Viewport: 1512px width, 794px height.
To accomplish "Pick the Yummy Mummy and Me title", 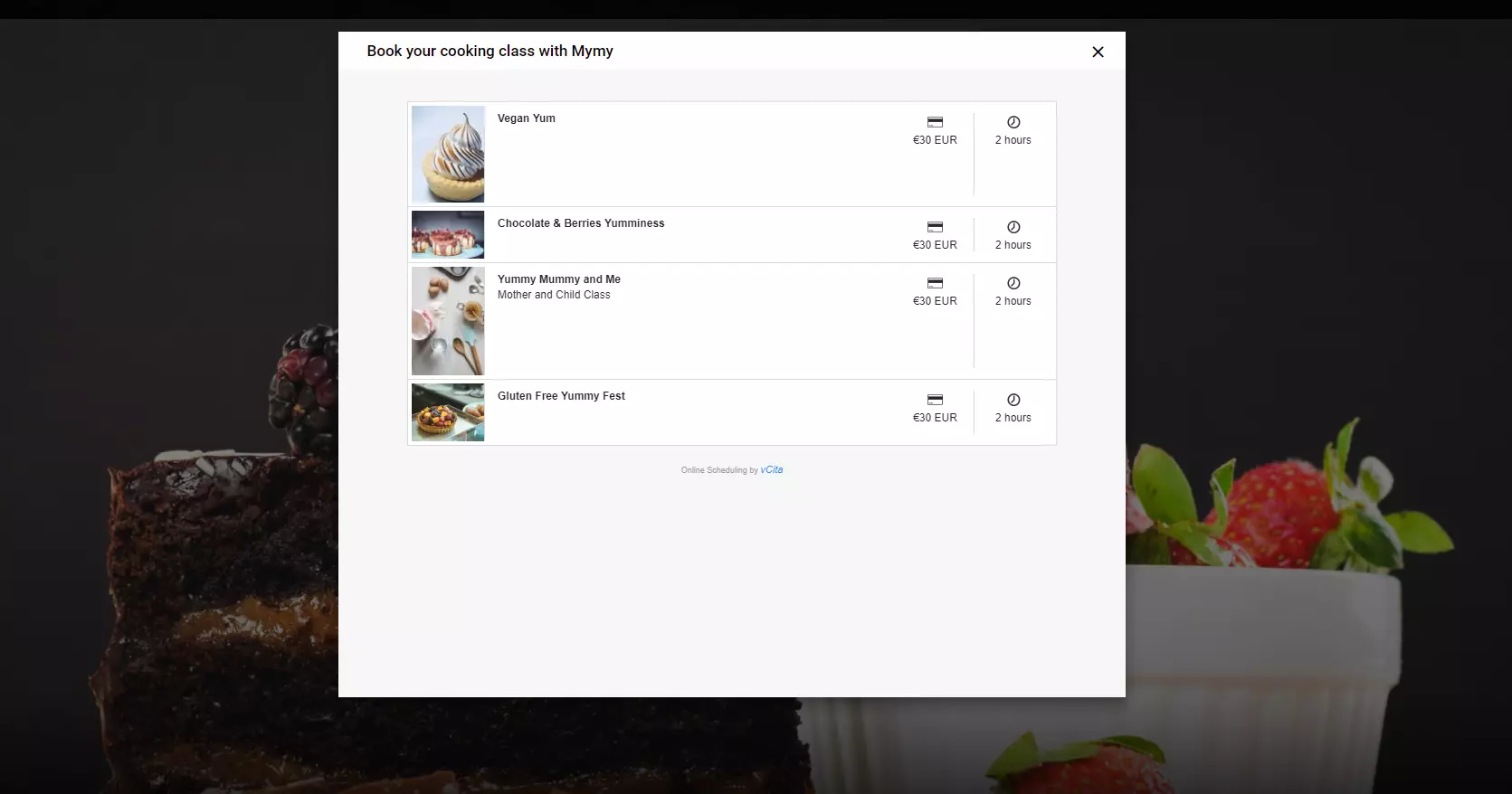I will click(559, 279).
